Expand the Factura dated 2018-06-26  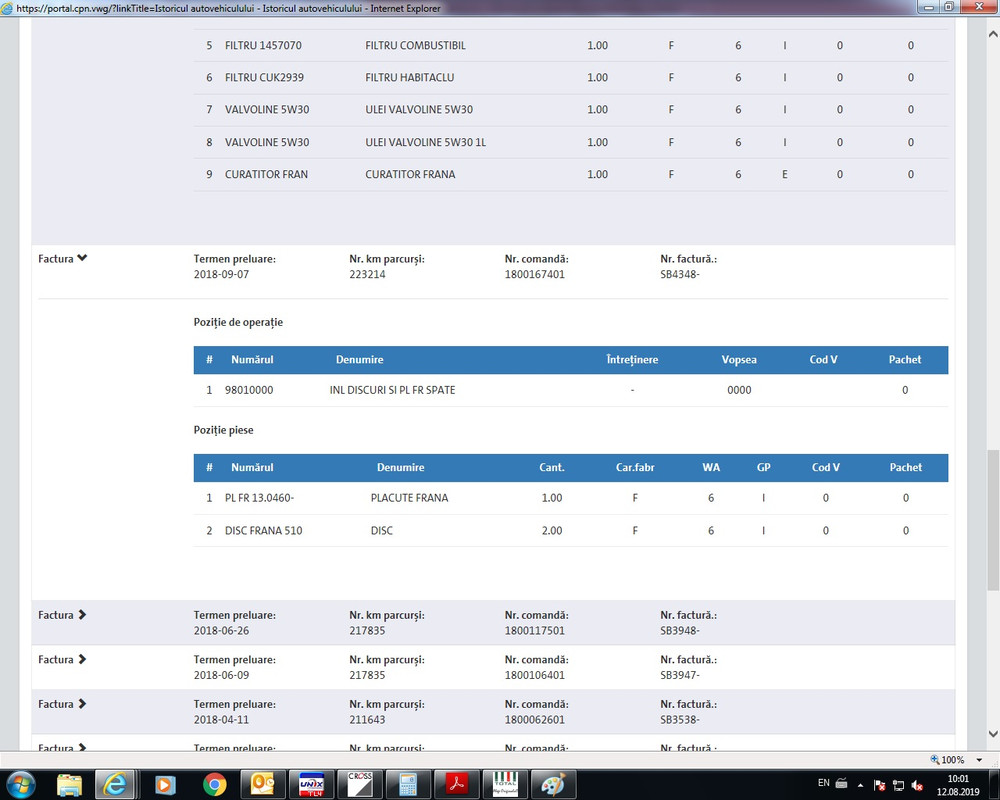pyautogui.click(x=82, y=615)
